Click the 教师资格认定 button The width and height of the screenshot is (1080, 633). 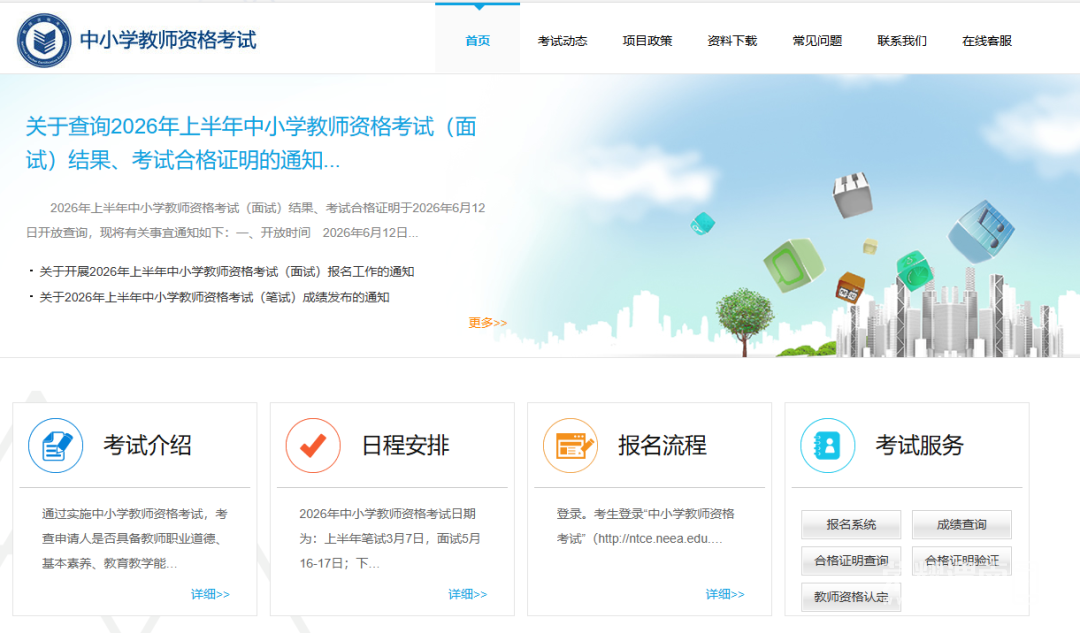click(851, 597)
